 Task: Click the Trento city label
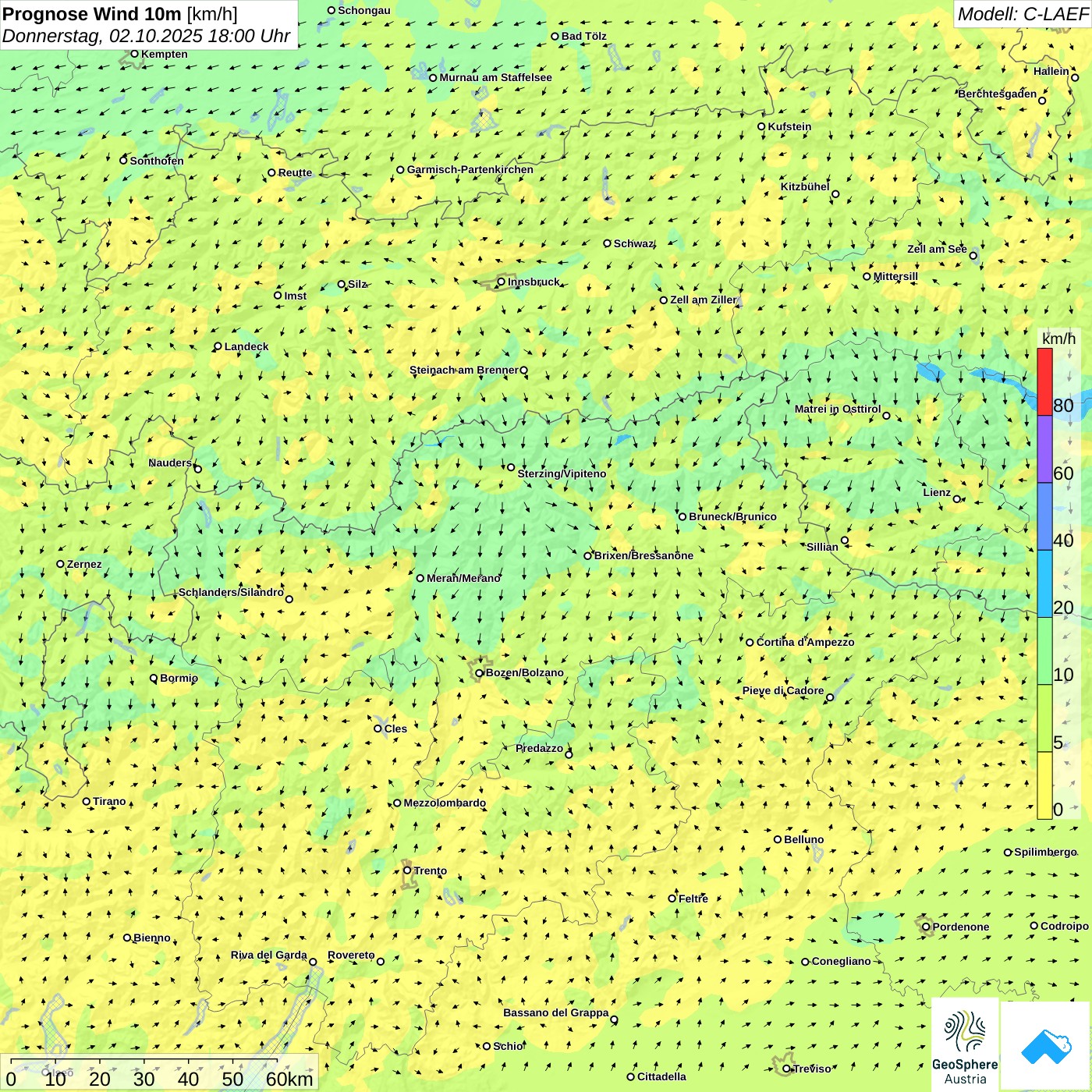[431, 870]
